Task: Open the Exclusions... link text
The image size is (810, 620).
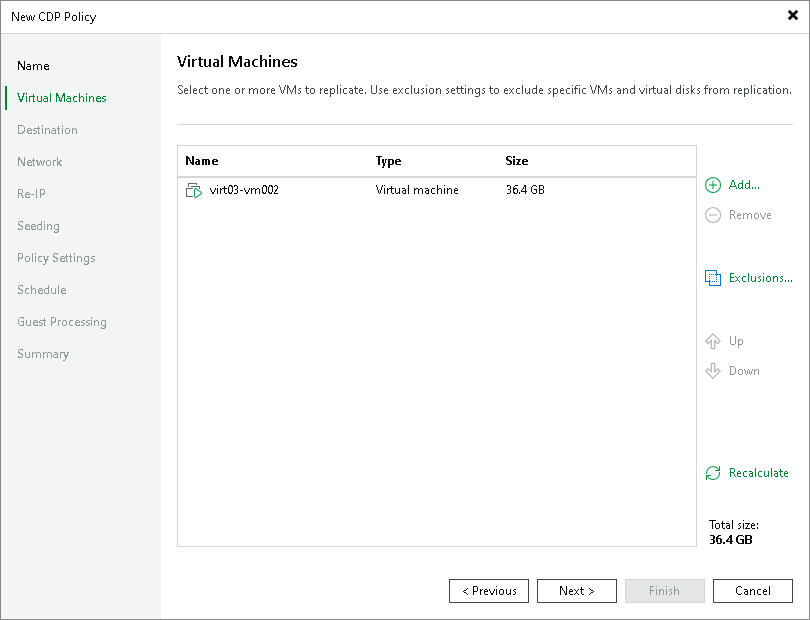Action: coord(760,278)
